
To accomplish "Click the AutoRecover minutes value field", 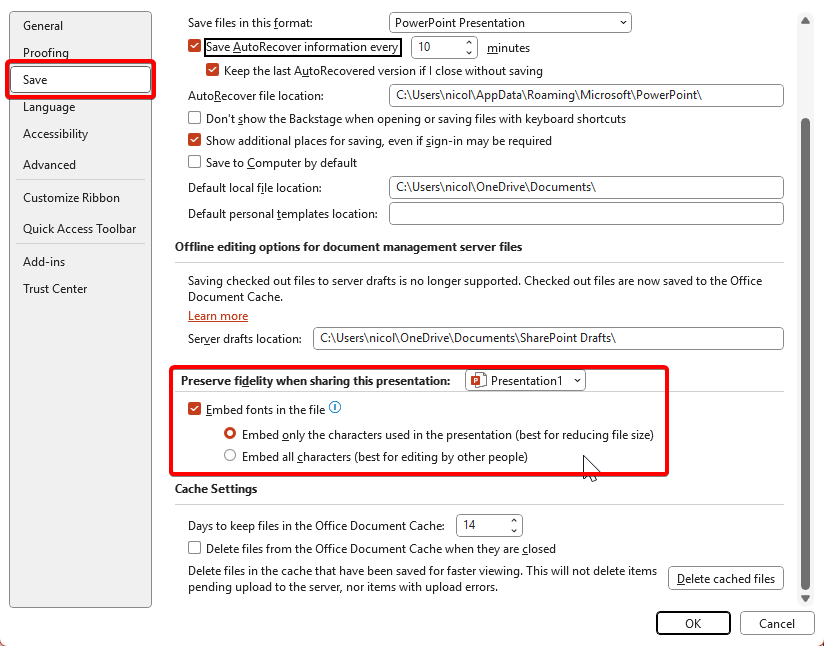I will point(437,47).
